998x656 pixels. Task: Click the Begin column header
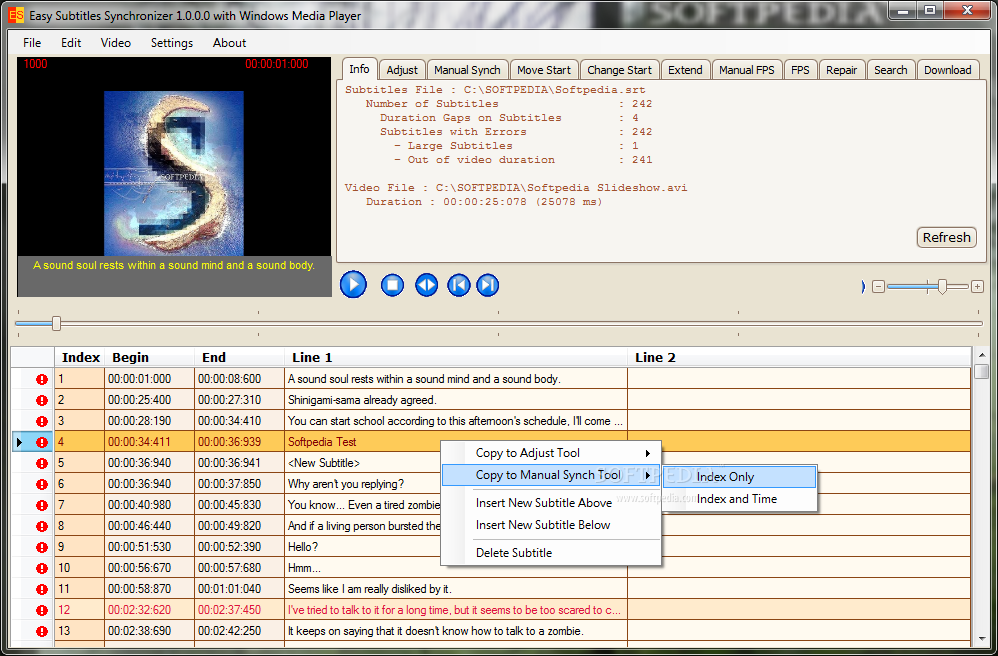point(150,358)
